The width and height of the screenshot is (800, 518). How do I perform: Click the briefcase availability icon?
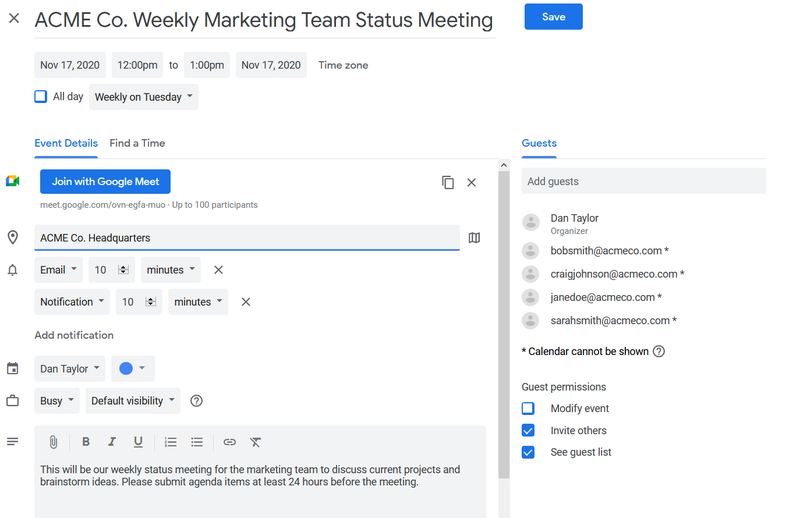pos(13,401)
